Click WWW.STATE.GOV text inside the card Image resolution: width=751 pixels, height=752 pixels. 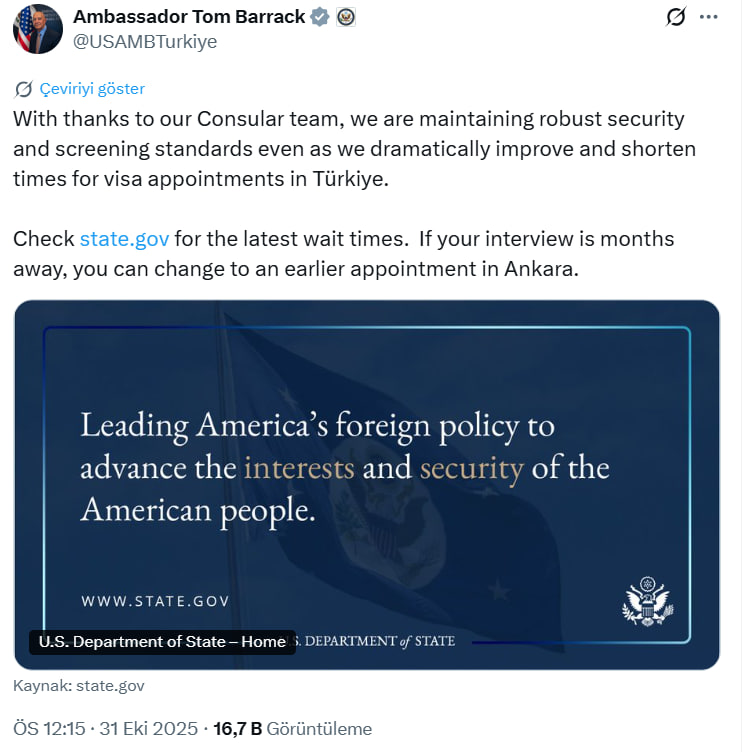click(155, 601)
